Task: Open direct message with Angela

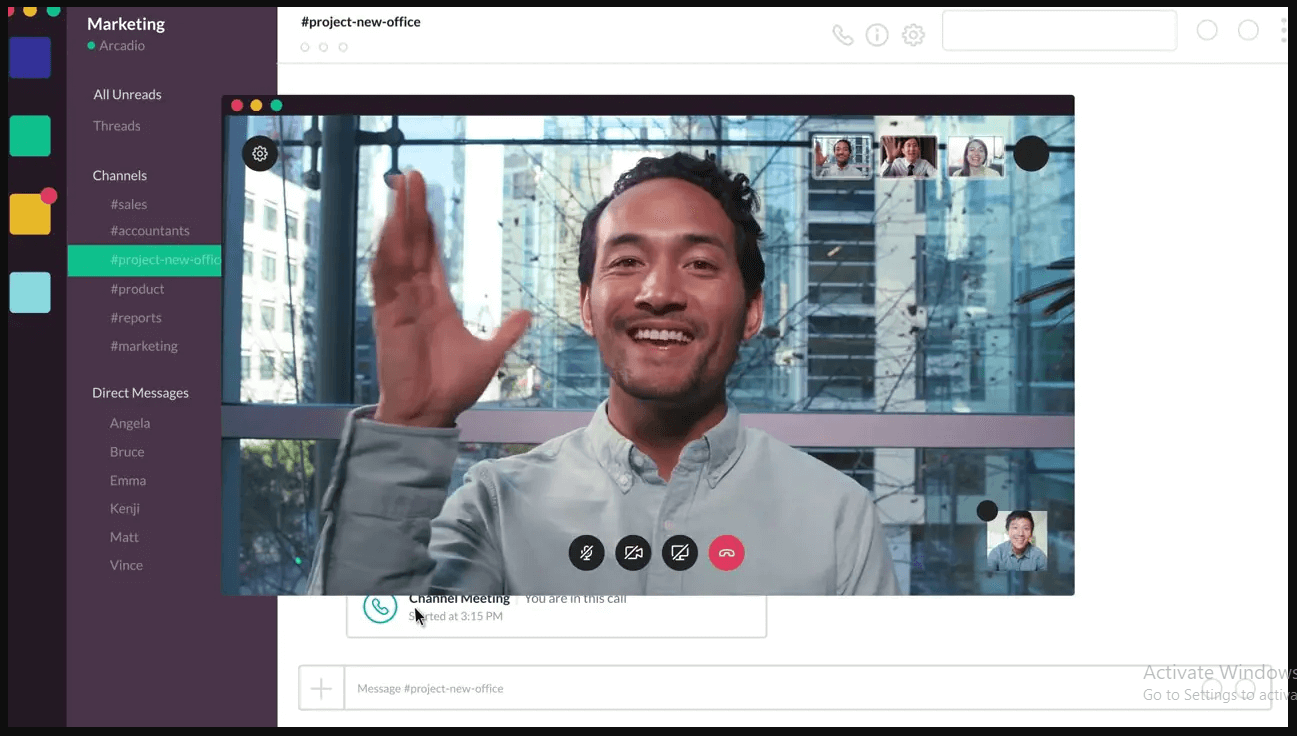Action: (130, 423)
